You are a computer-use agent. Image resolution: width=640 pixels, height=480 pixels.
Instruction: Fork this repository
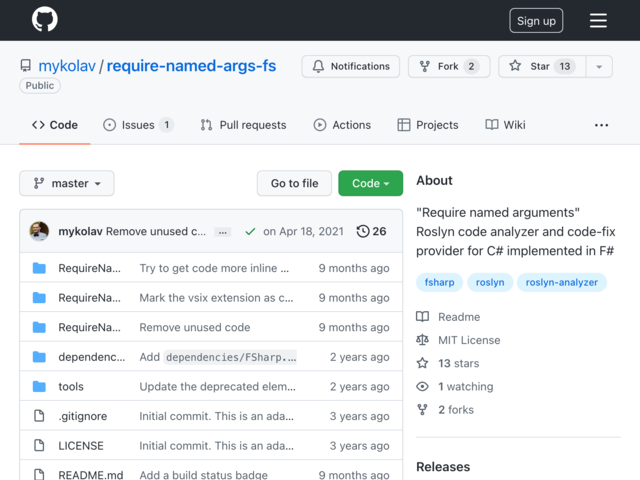click(449, 66)
